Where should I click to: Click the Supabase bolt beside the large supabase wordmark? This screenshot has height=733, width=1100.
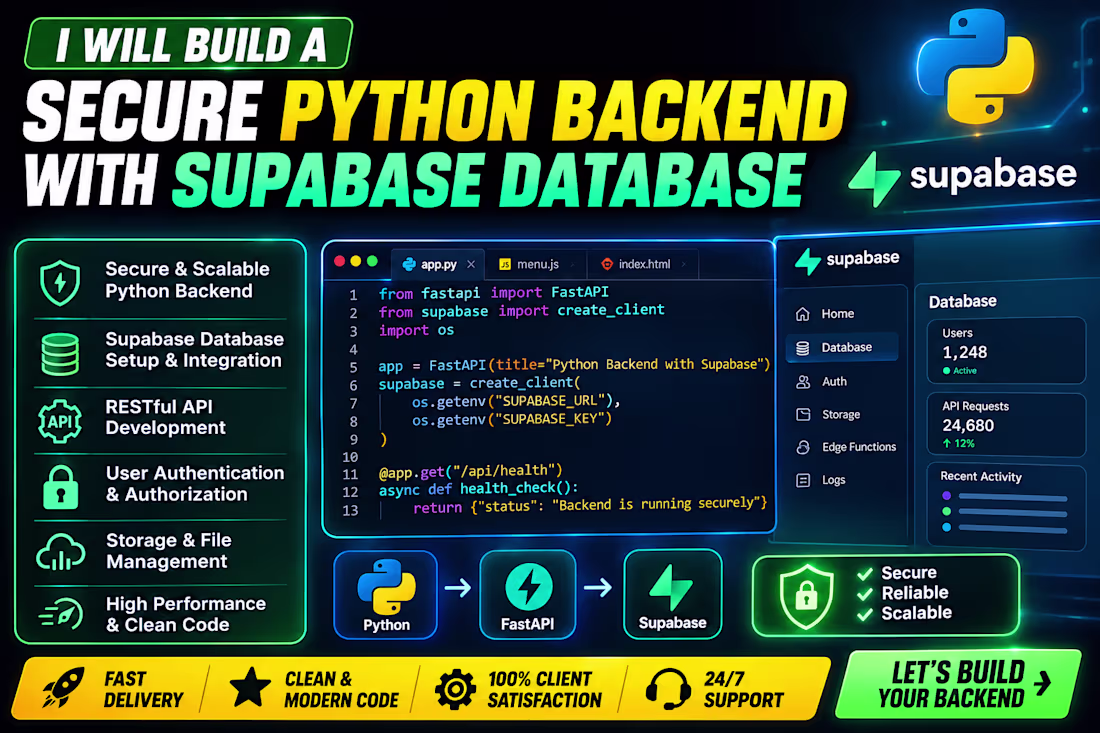pos(874,179)
